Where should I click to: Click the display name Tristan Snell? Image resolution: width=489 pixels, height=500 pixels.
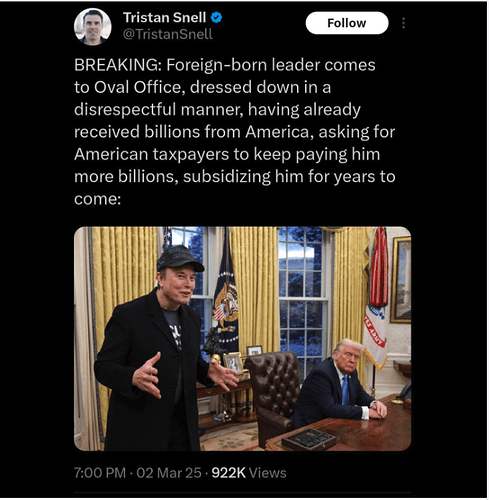pyautogui.click(x=164, y=17)
